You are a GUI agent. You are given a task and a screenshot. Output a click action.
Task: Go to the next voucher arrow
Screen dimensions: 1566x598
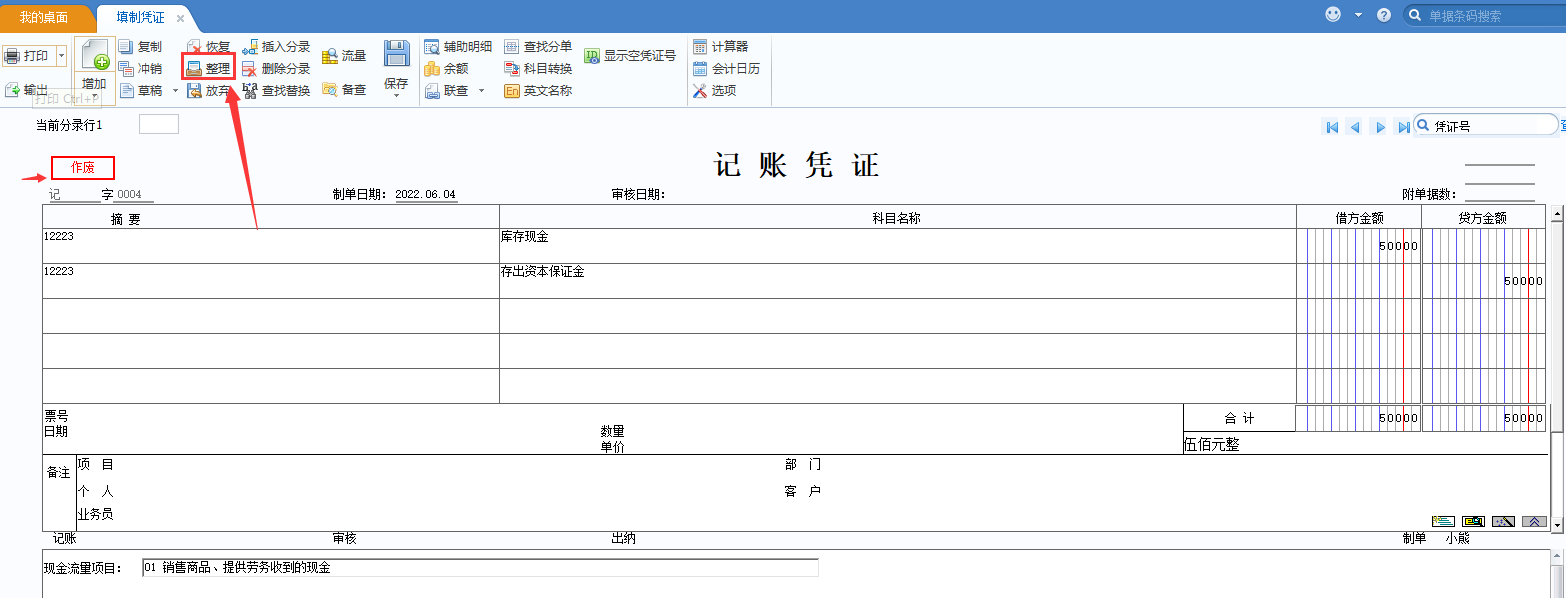[x=1380, y=127]
